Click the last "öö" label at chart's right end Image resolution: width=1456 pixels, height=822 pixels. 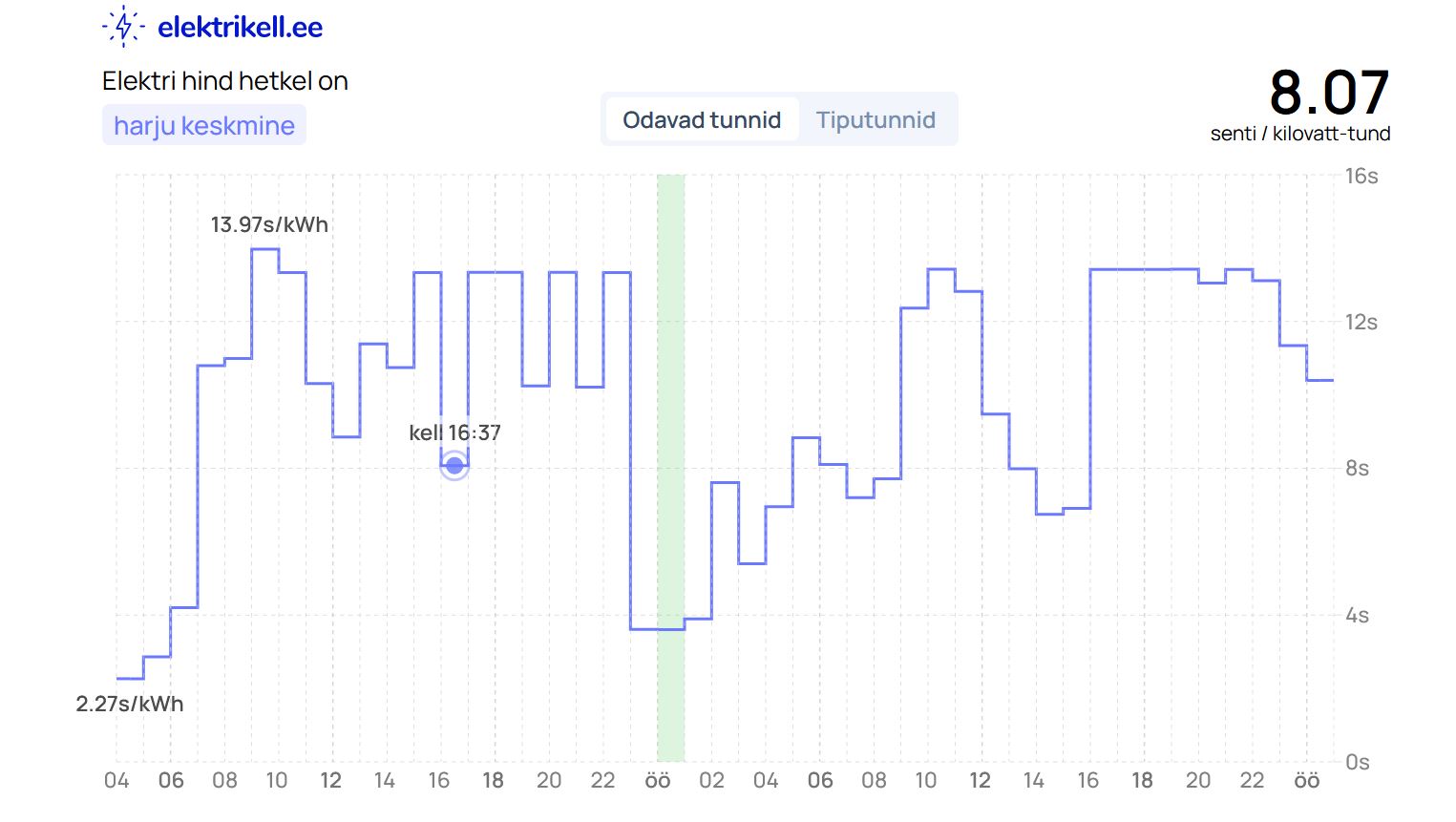(1306, 781)
